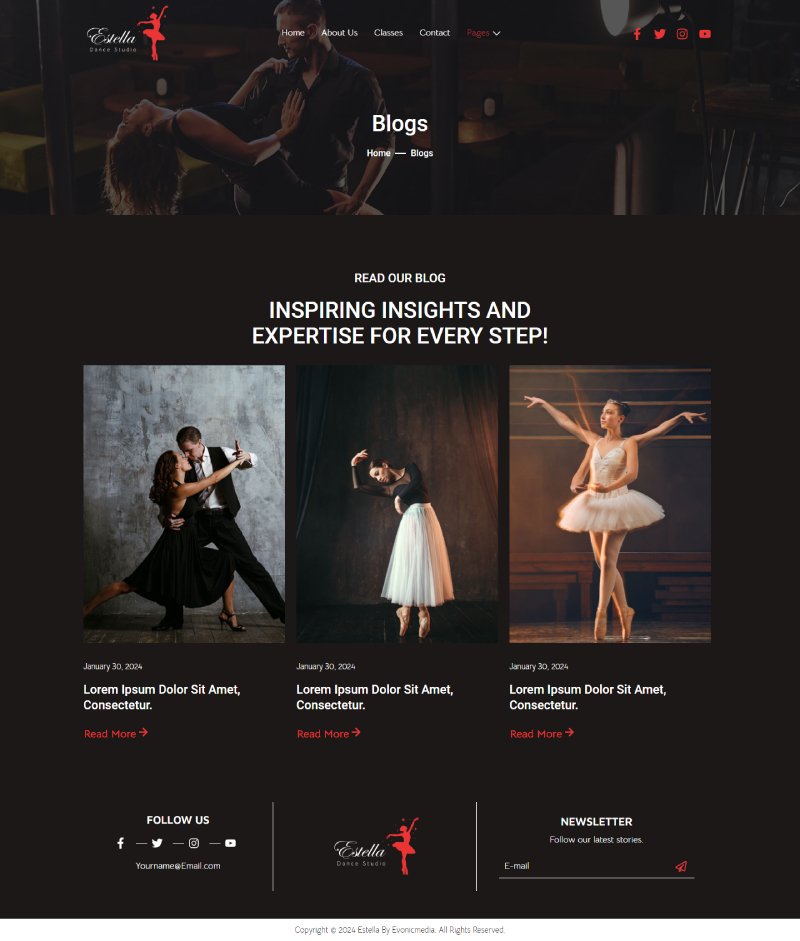Click footer Instagram icon under Follow Us
This screenshot has width=800, height=941.
click(x=194, y=843)
